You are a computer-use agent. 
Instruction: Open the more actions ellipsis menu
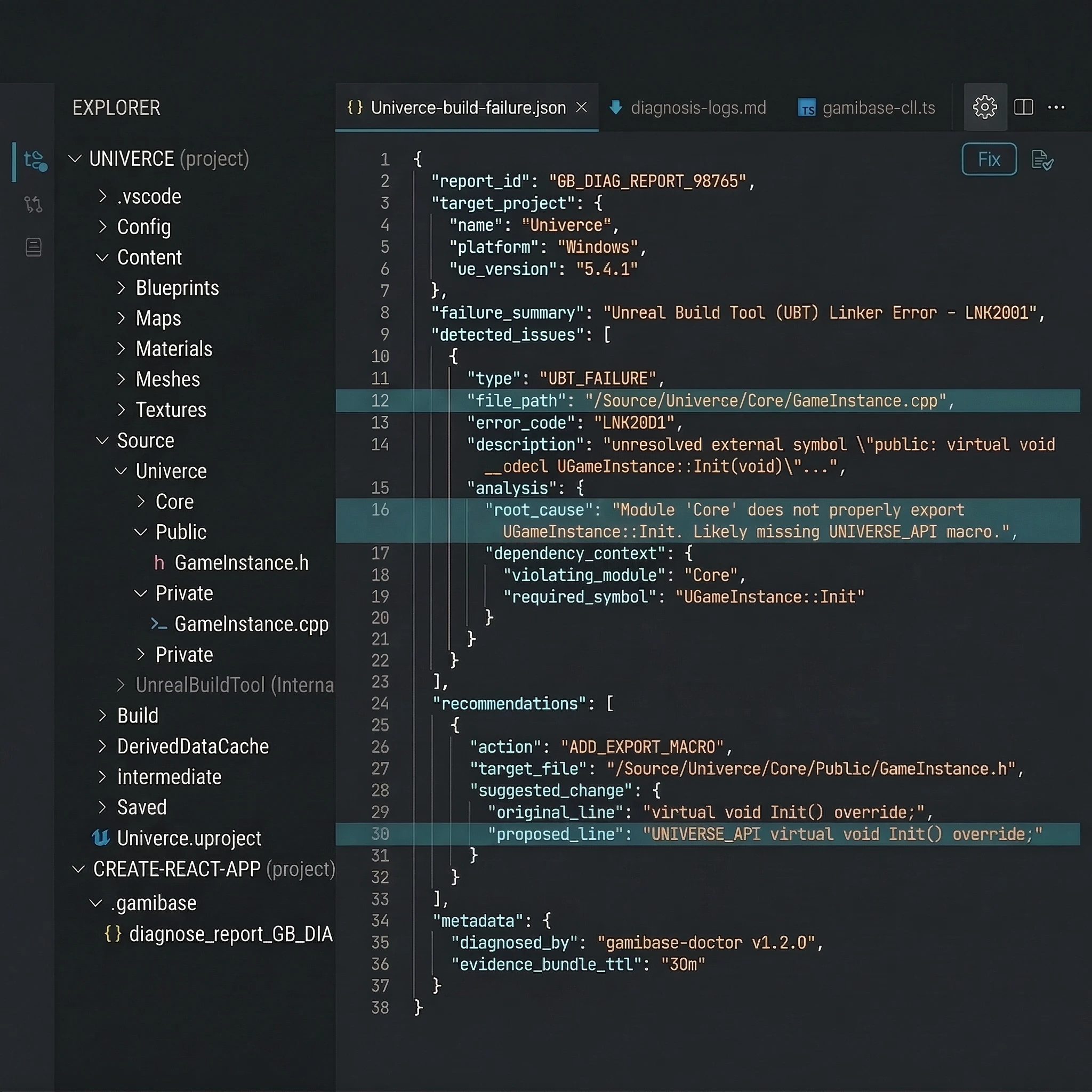pos(1056,107)
